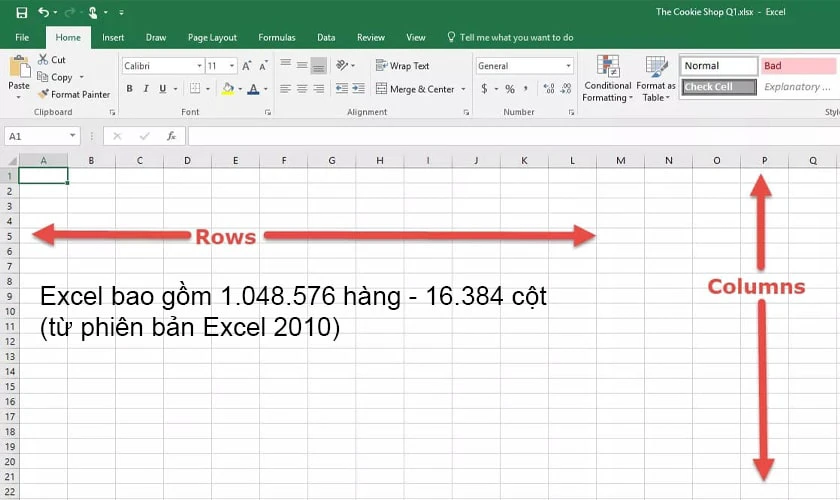Click into the formula bar input
This screenshot has width=840, height=500.
(x=513, y=136)
